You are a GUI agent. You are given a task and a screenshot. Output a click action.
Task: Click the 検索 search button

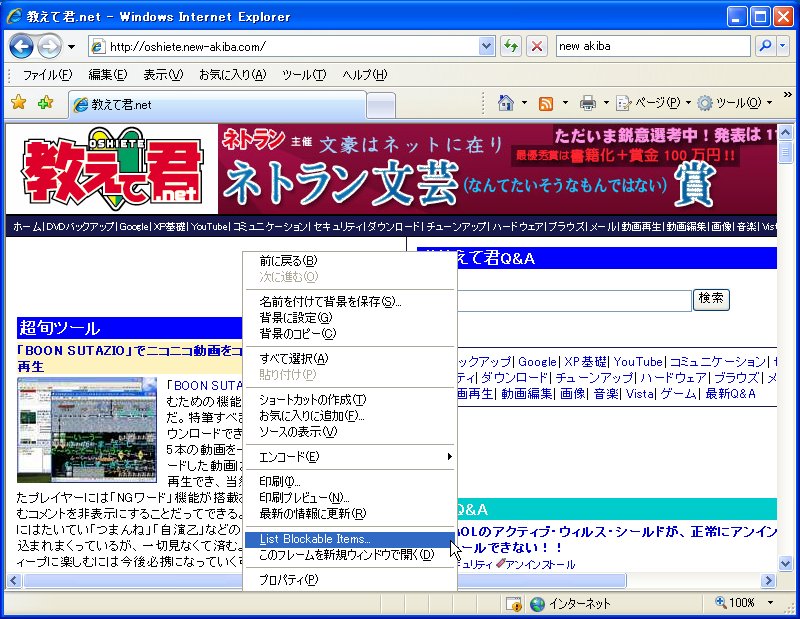pos(711,300)
